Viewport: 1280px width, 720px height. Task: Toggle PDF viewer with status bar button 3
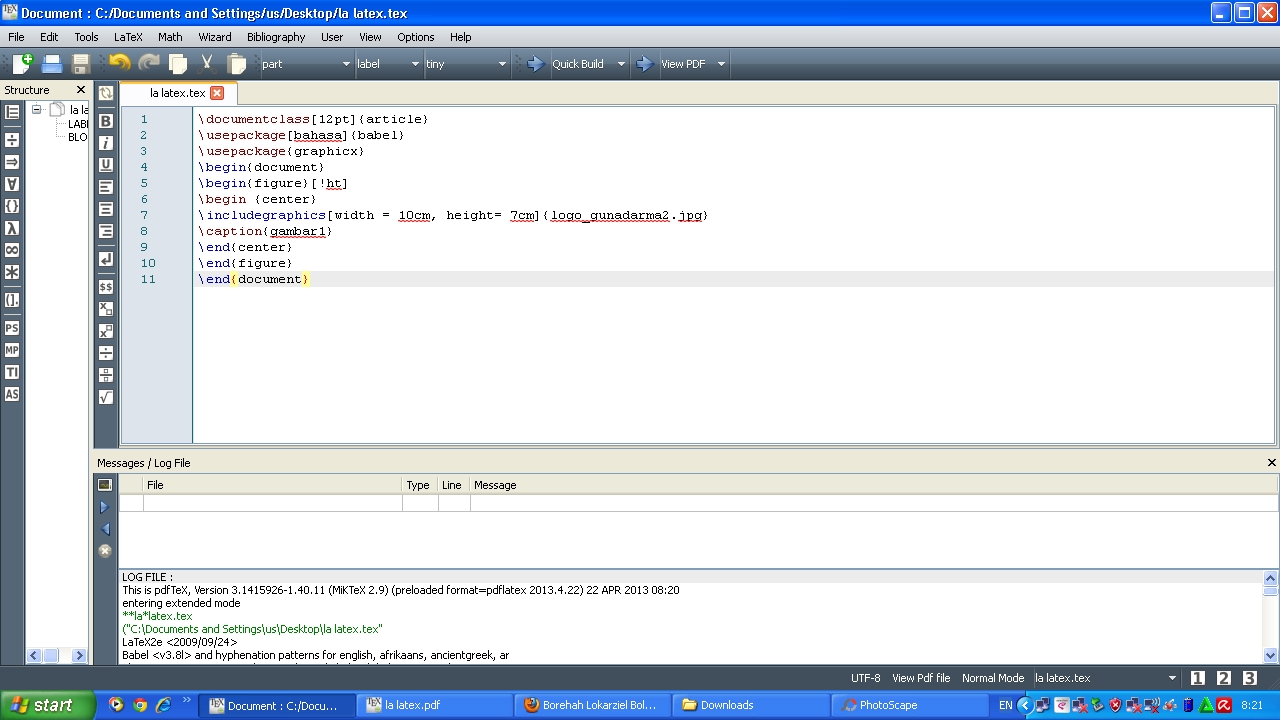[x=1249, y=678]
